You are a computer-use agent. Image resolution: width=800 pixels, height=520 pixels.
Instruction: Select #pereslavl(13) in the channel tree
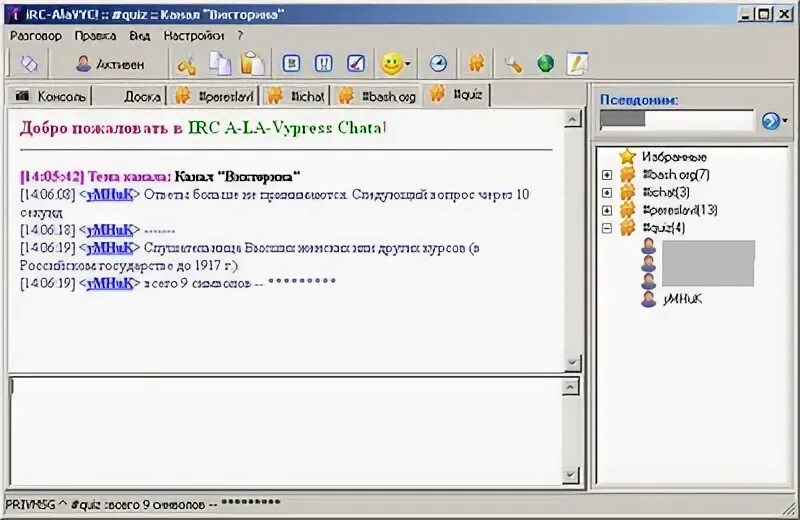pyautogui.click(x=680, y=210)
